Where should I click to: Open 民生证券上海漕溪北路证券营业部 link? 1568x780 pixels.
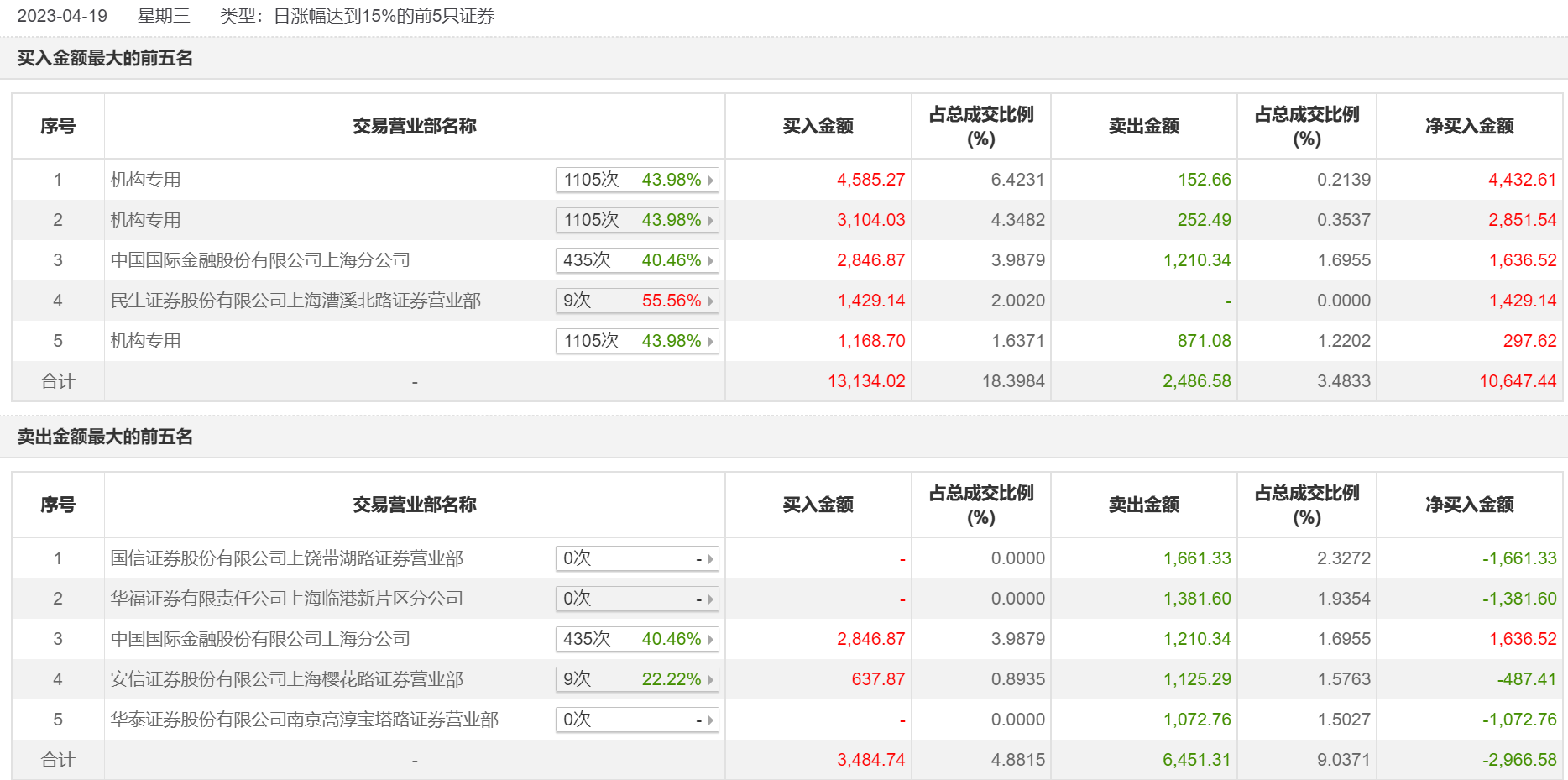[295, 301]
